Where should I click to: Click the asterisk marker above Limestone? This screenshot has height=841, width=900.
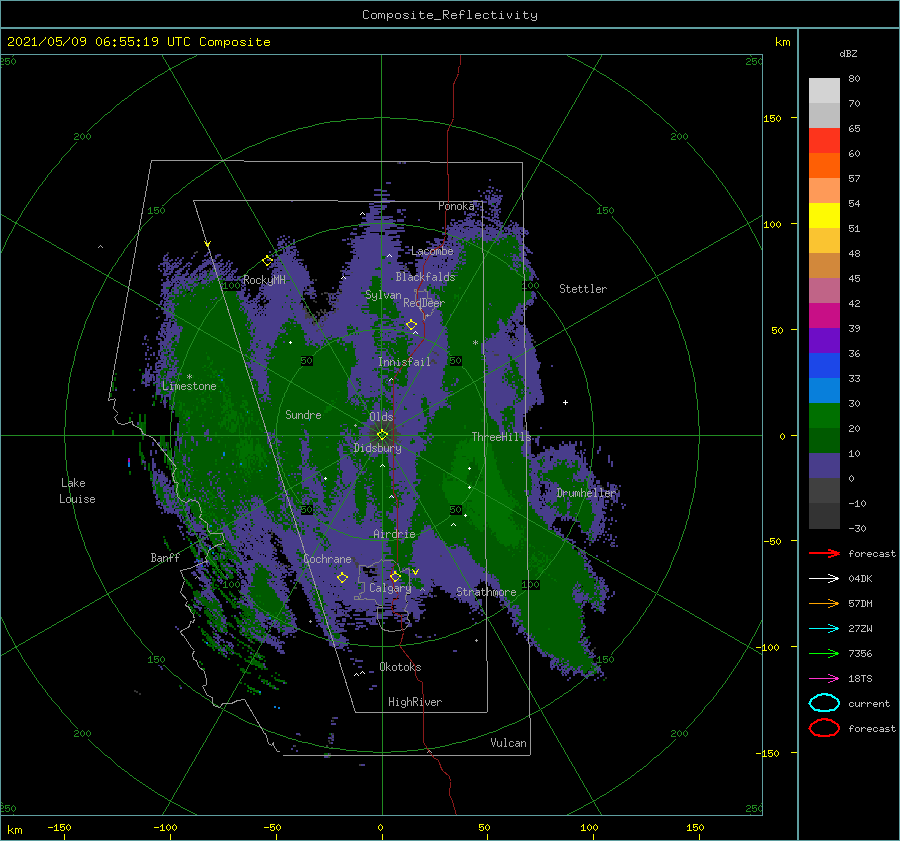coord(189,377)
